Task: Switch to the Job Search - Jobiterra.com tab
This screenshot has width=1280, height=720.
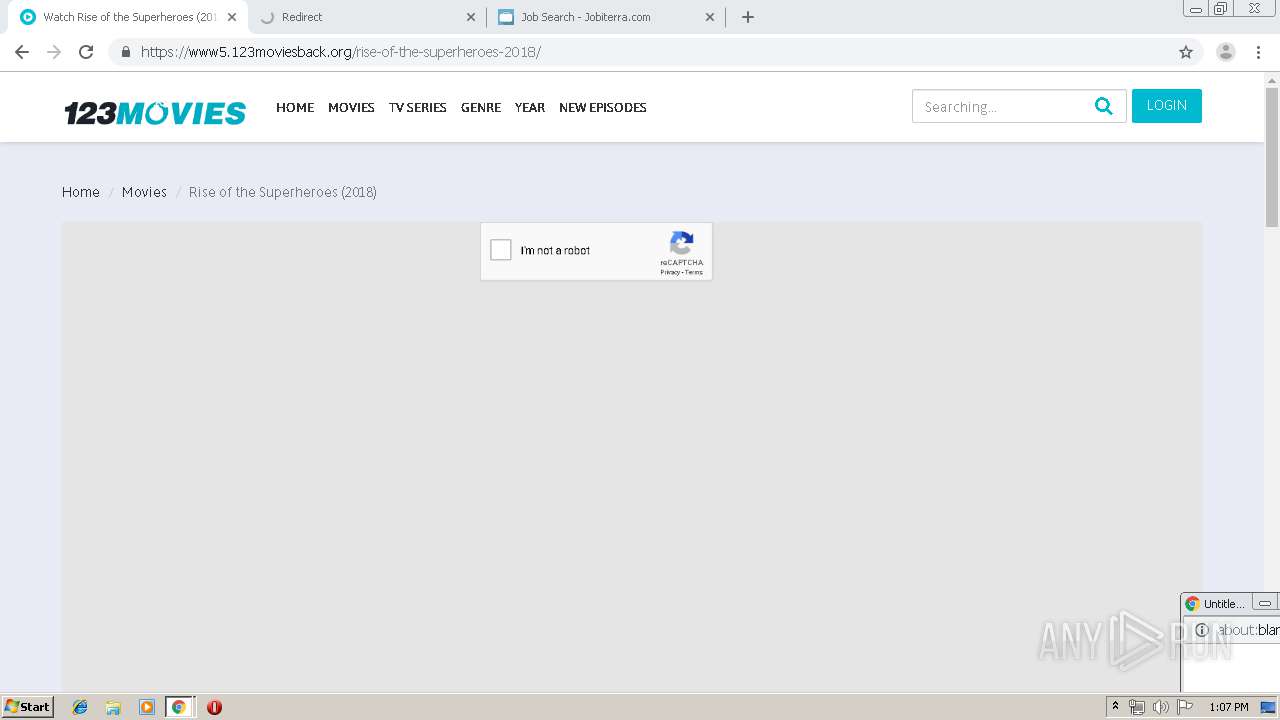Action: [x=607, y=17]
